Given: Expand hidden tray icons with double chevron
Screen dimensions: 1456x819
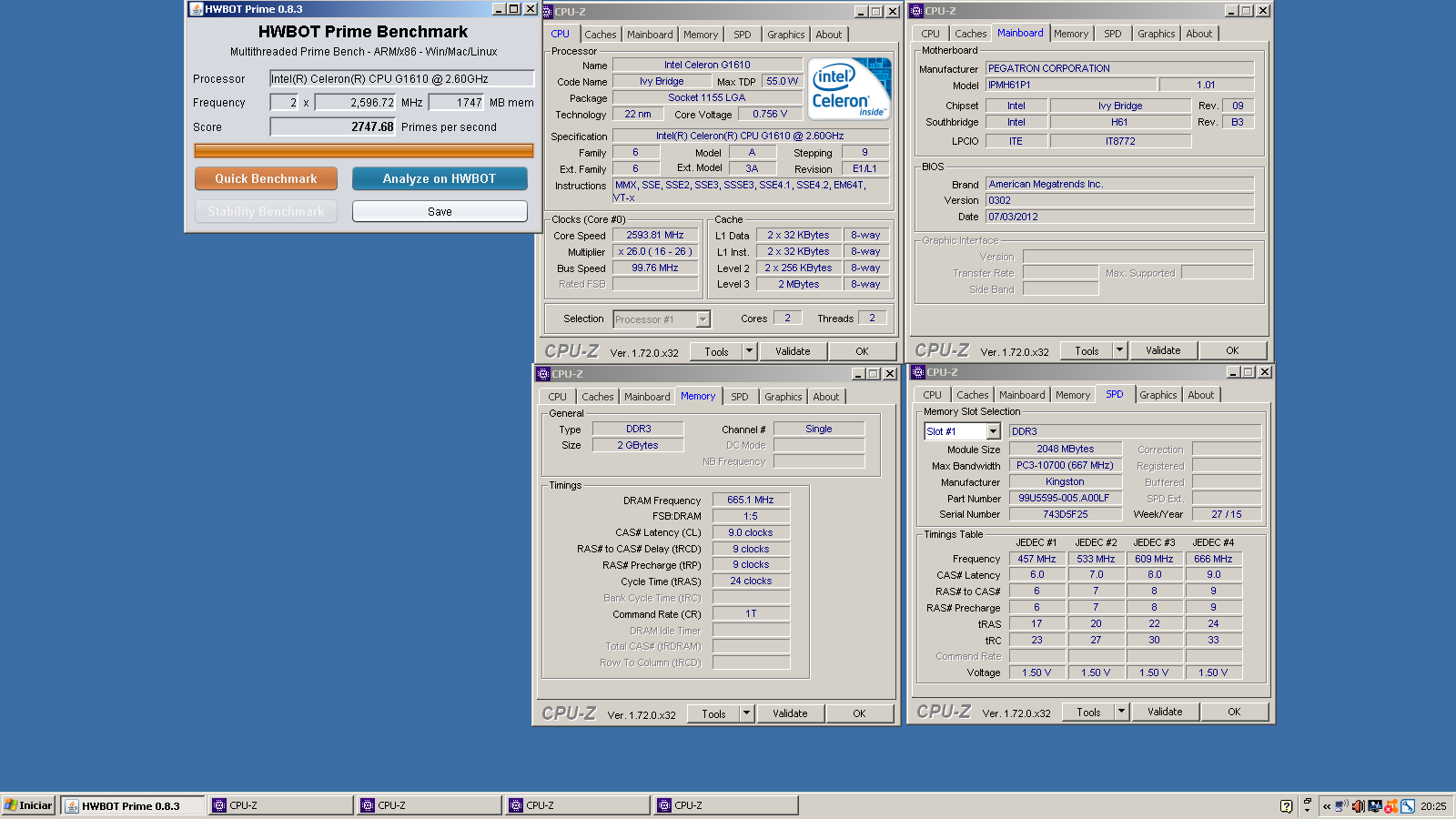Looking at the screenshot, I should pyautogui.click(x=1327, y=806).
